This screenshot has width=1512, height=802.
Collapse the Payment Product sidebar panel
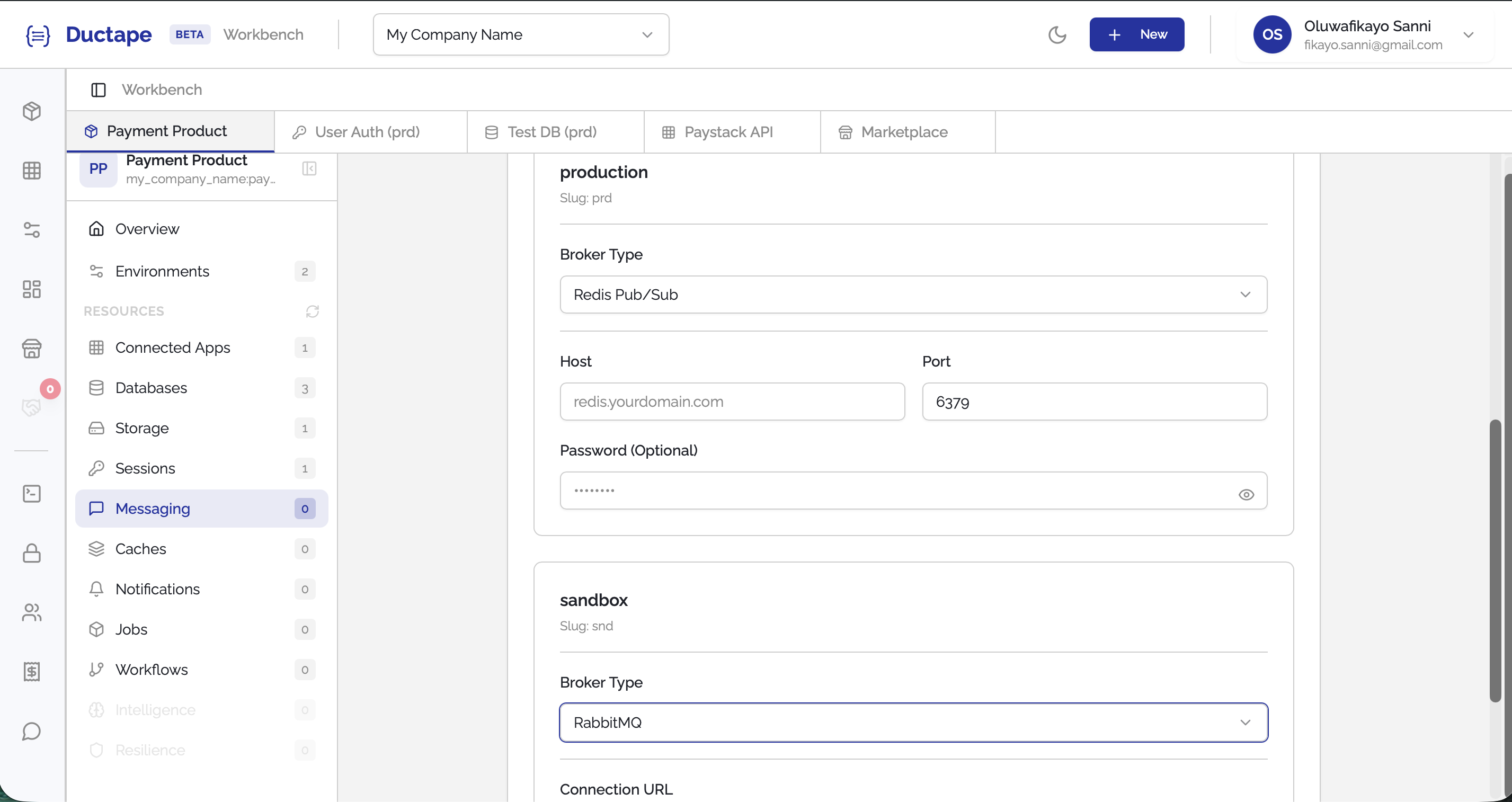coord(309,168)
